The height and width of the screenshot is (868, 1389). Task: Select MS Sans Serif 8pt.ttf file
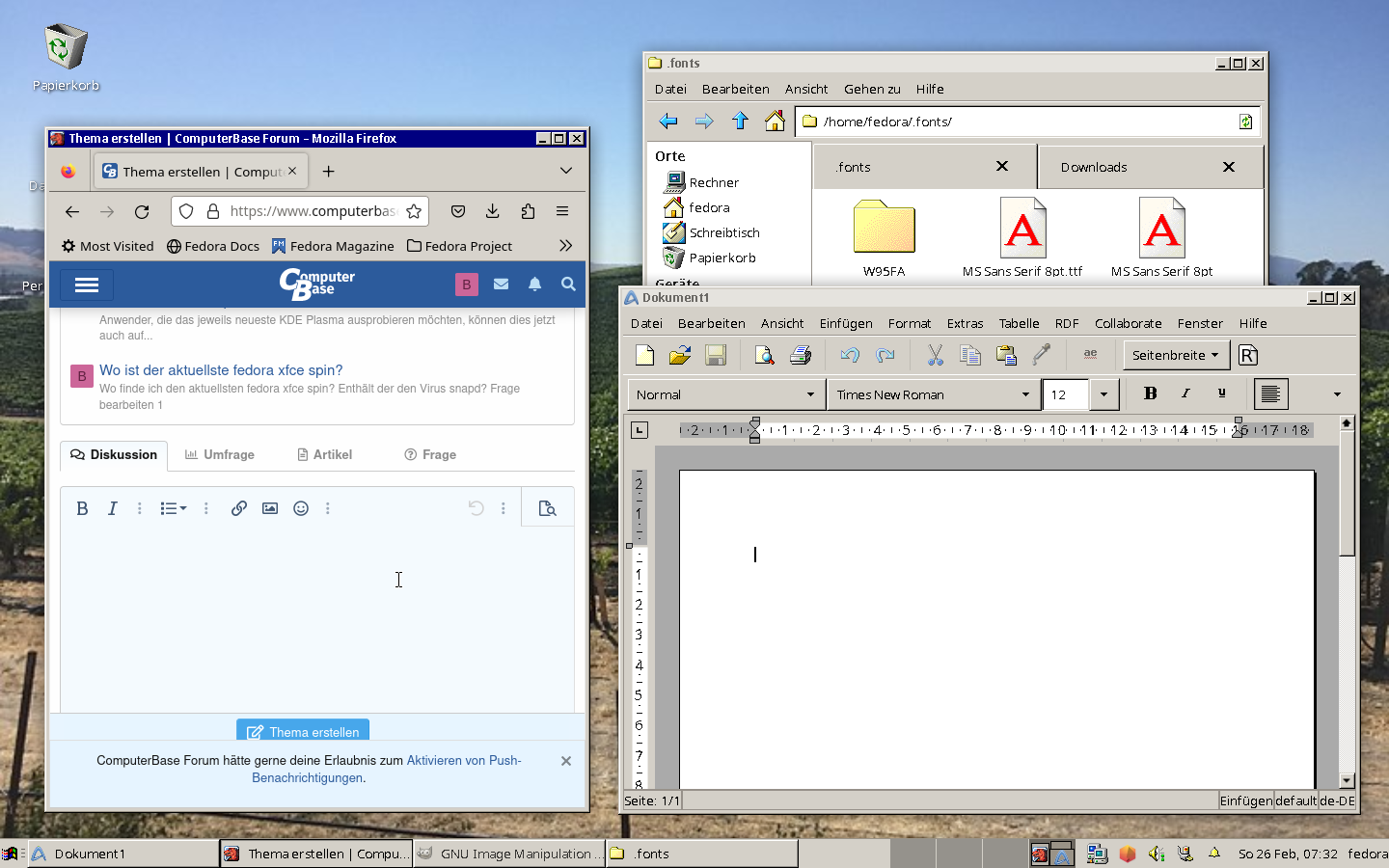(1022, 237)
